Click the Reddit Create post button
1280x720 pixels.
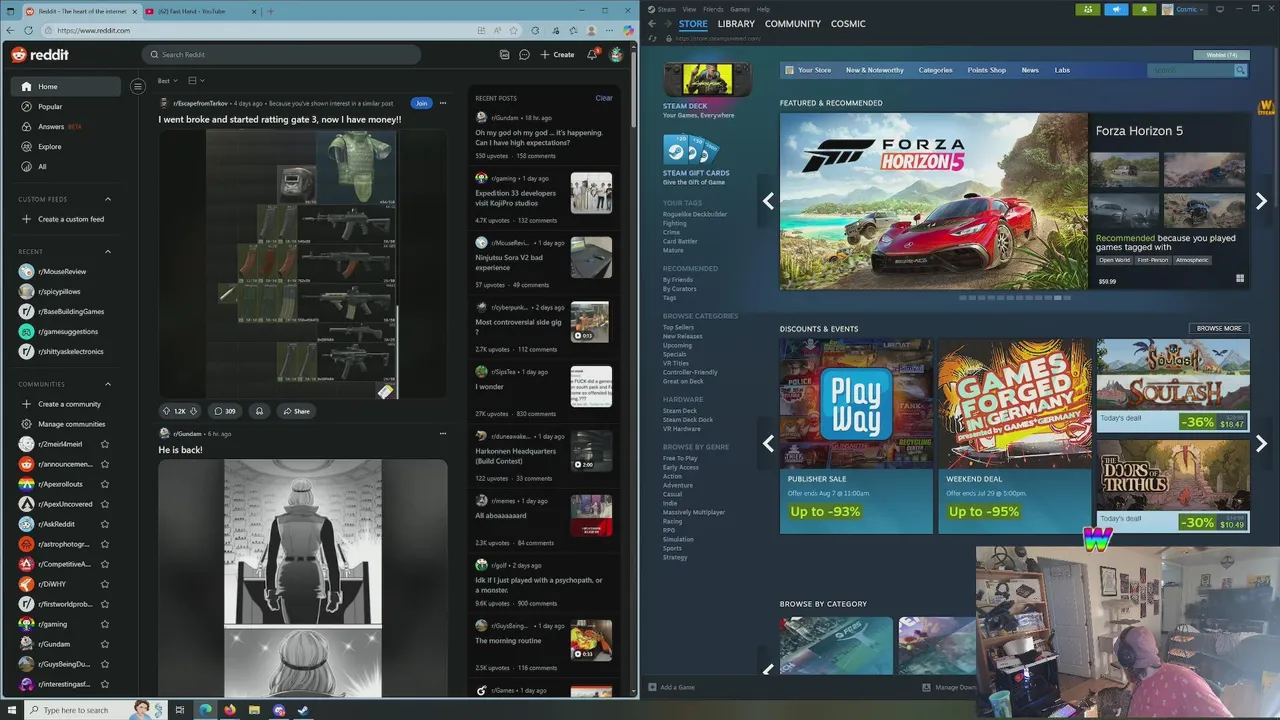557,55
